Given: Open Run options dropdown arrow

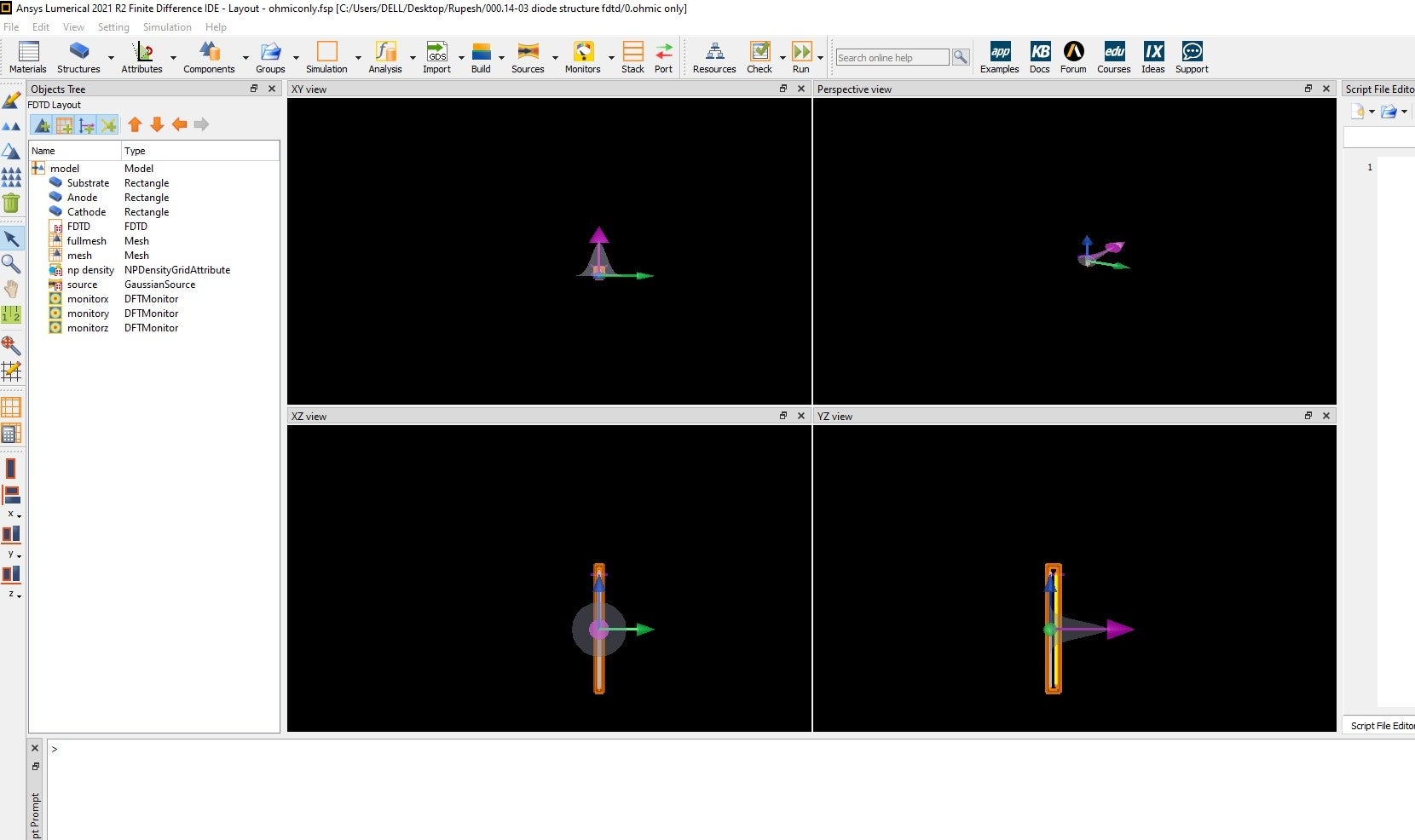Looking at the screenshot, I should 820,58.
